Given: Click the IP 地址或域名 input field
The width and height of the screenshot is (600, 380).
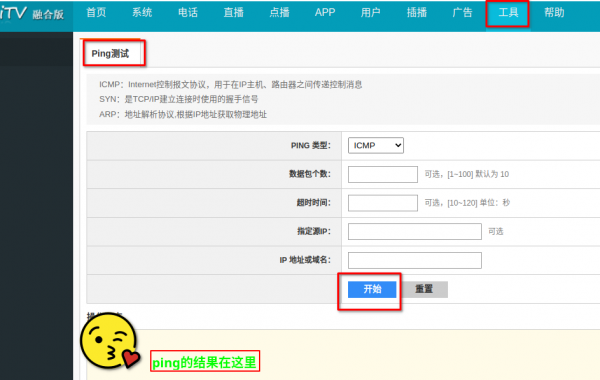Looking at the screenshot, I should point(415,260).
